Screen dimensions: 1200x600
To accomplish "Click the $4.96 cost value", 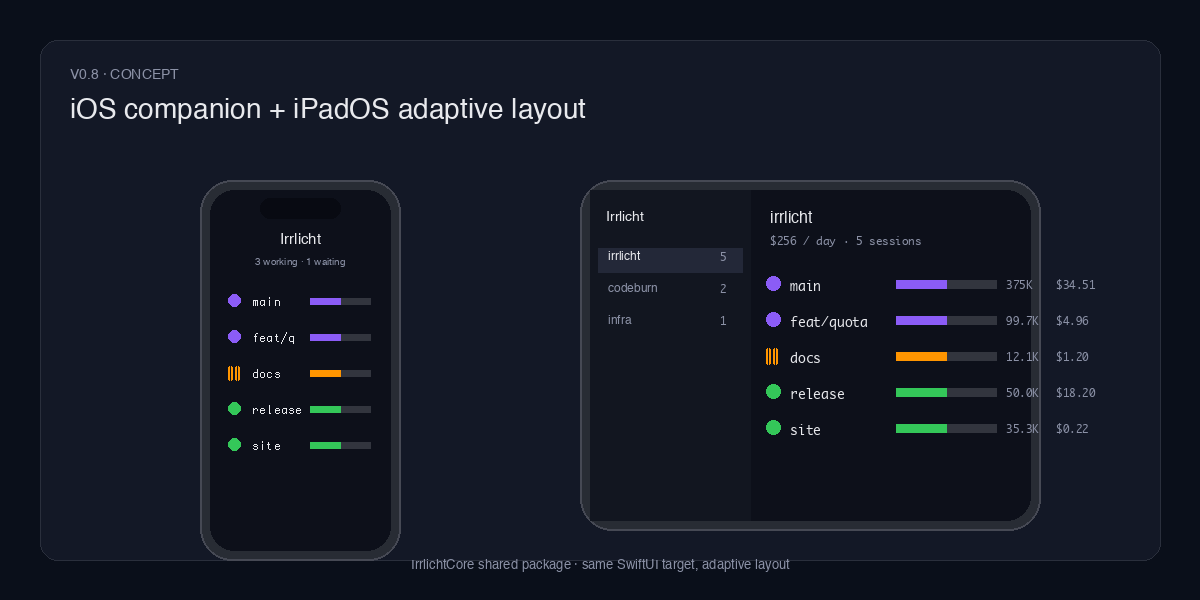I will pyautogui.click(x=1072, y=321).
